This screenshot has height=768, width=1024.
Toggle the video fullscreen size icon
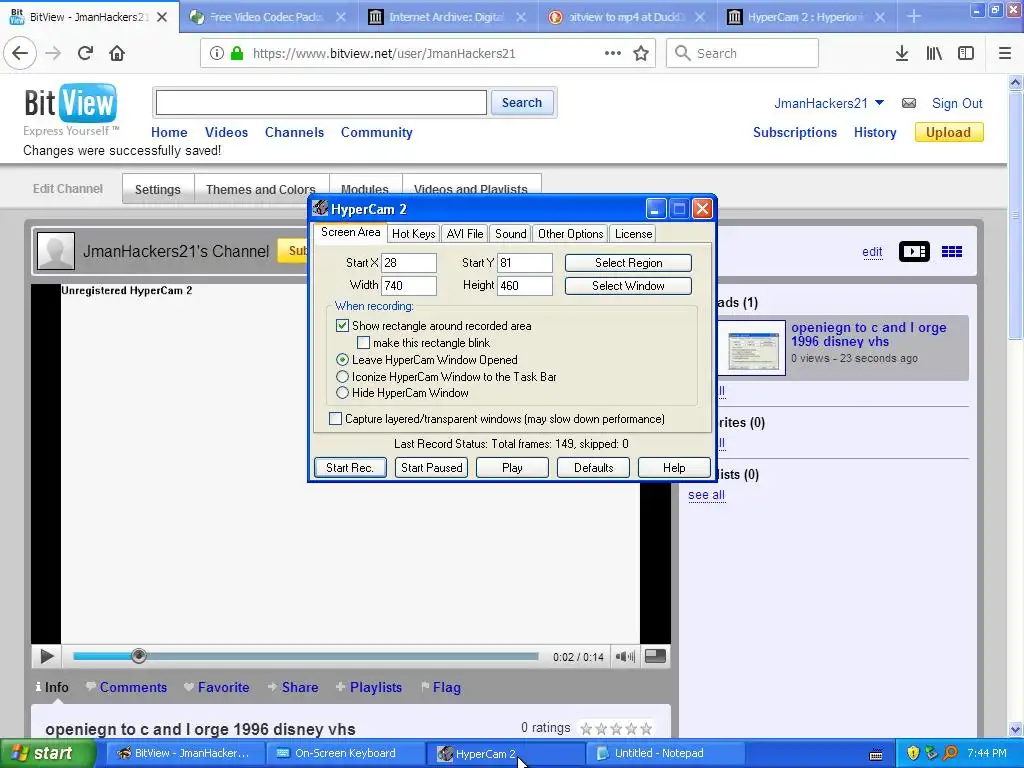tap(655, 656)
